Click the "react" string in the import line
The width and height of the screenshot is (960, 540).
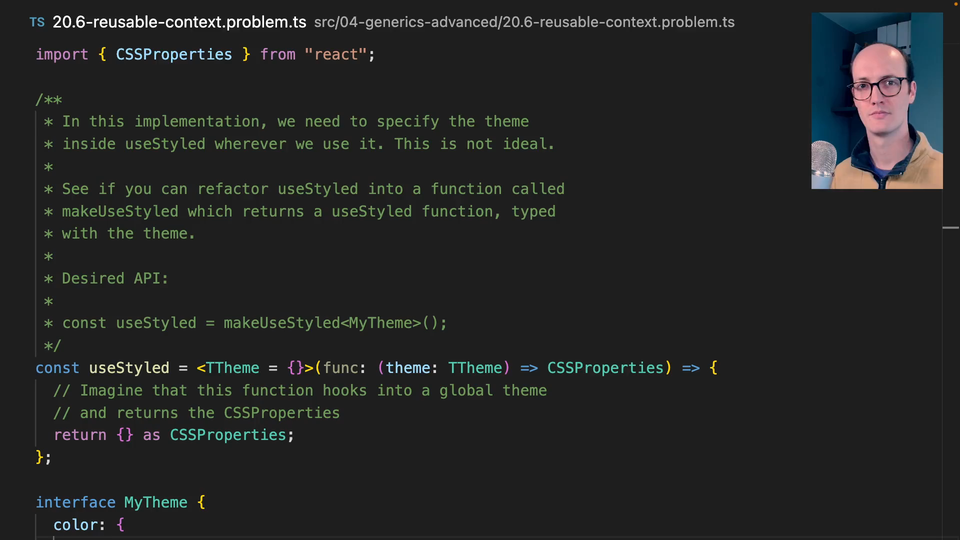[x=339, y=54]
